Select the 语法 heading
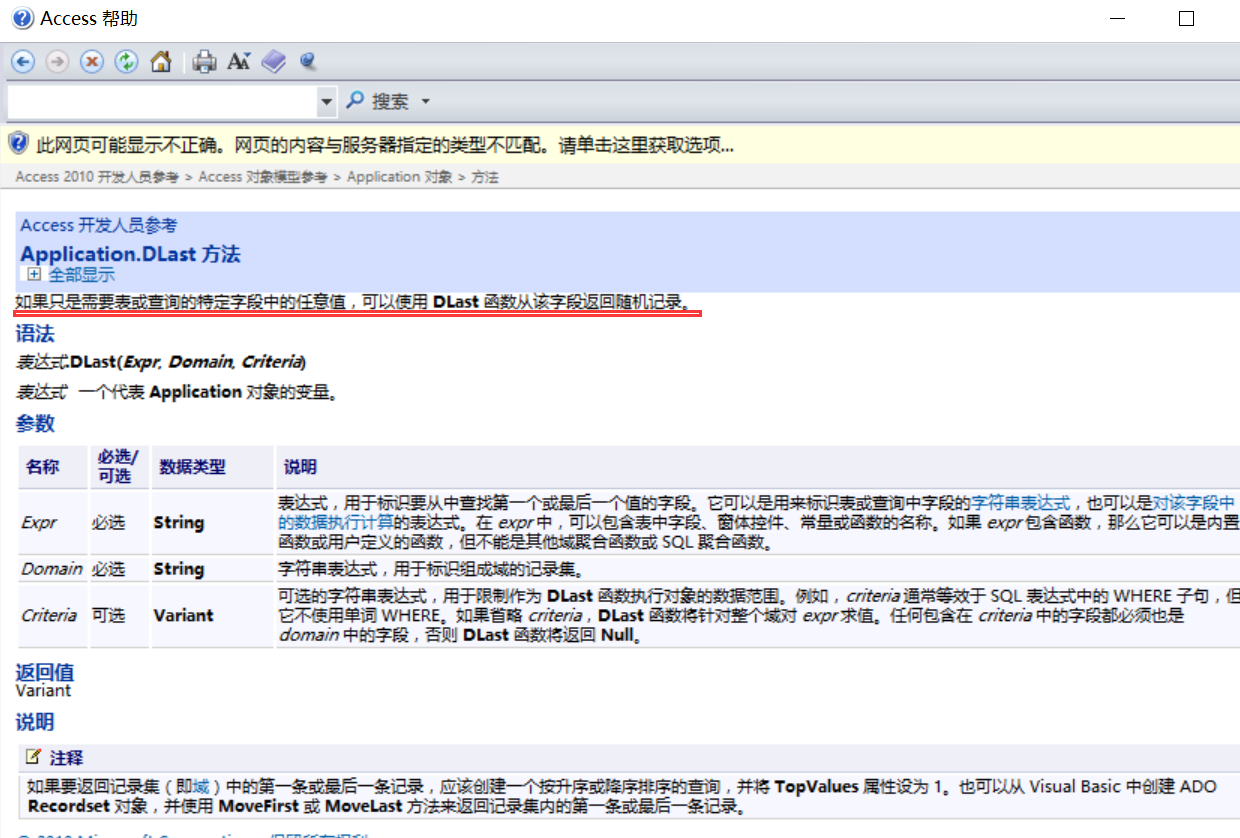 pyautogui.click(x=35, y=334)
